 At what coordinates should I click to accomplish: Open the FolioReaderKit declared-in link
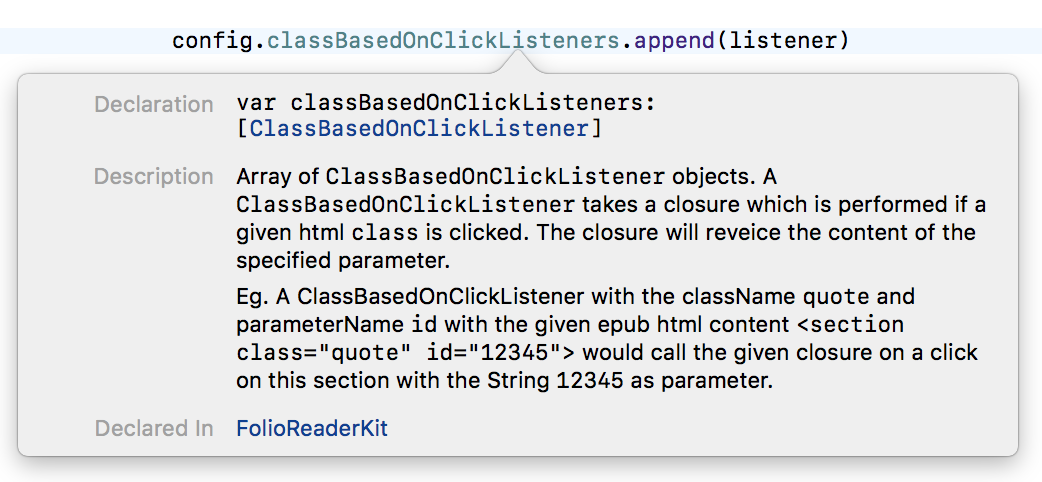coord(312,428)
